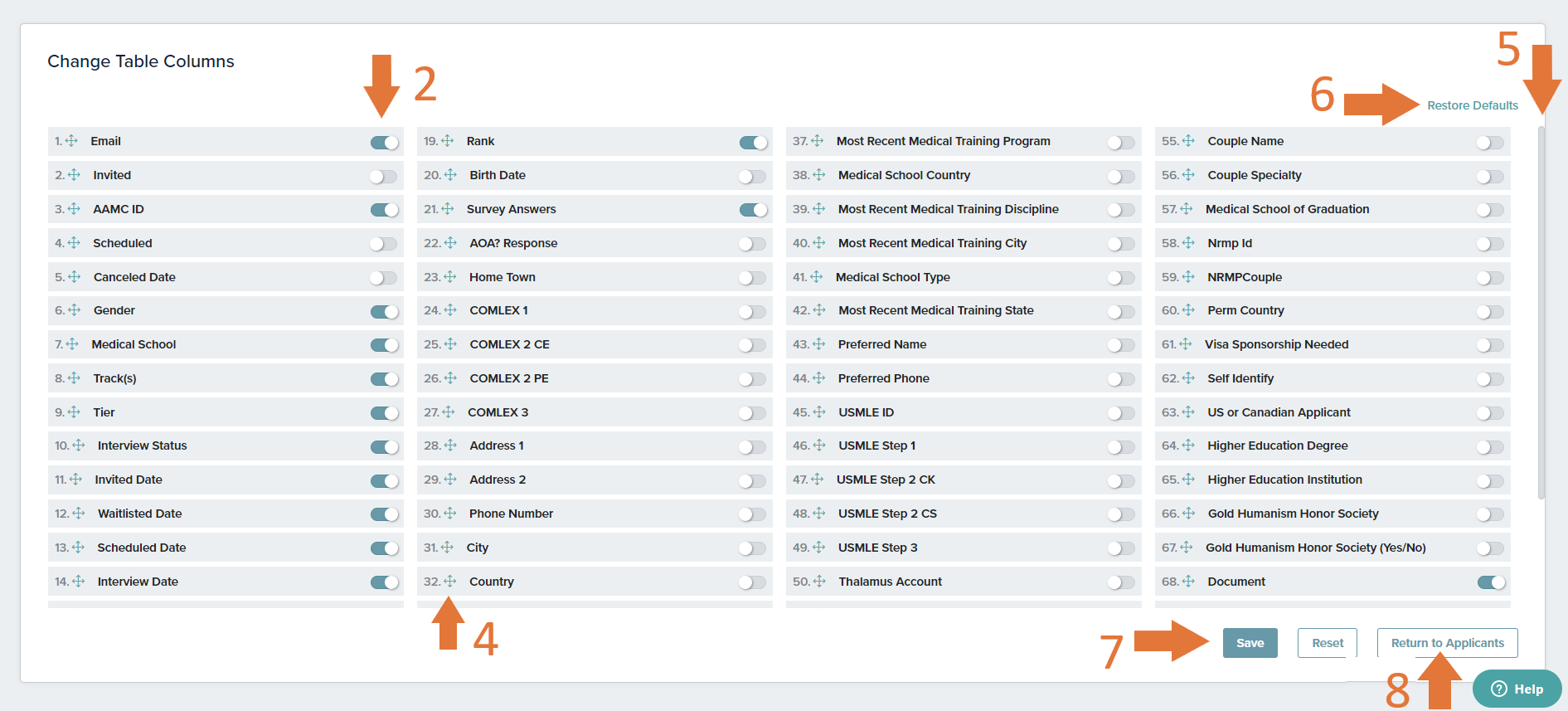
Task: Click the reorder icon beside Self Identify
Action: tap(1188, 378)
